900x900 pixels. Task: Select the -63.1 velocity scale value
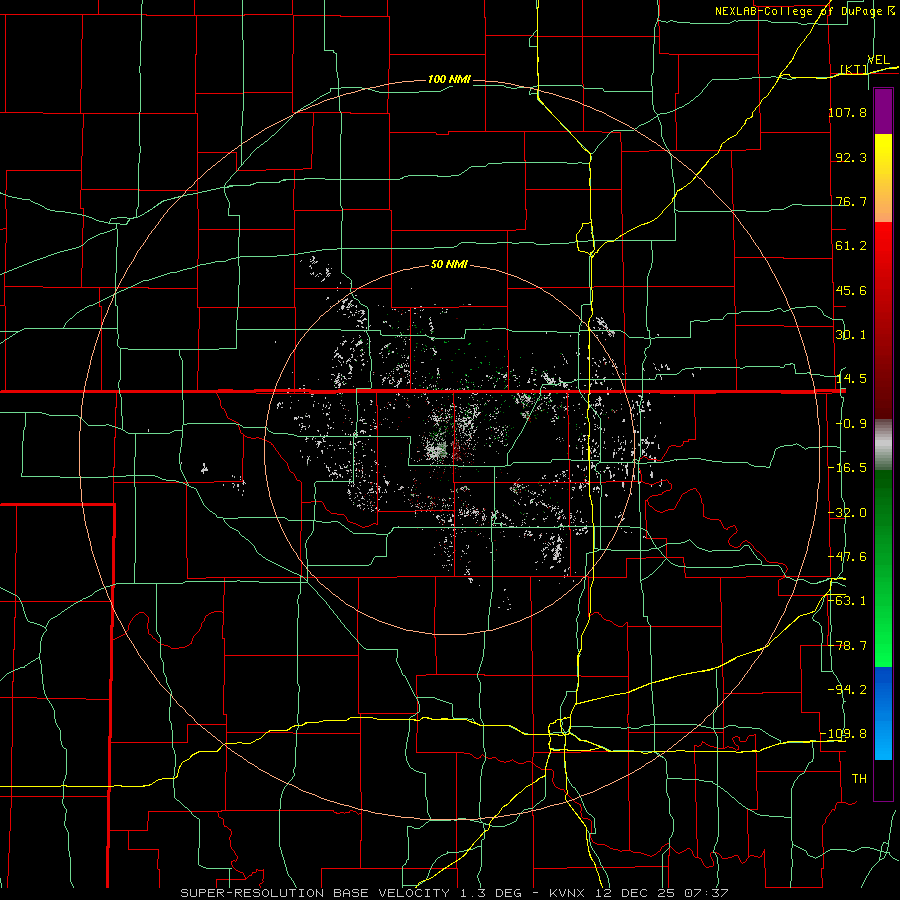(847, 600)
